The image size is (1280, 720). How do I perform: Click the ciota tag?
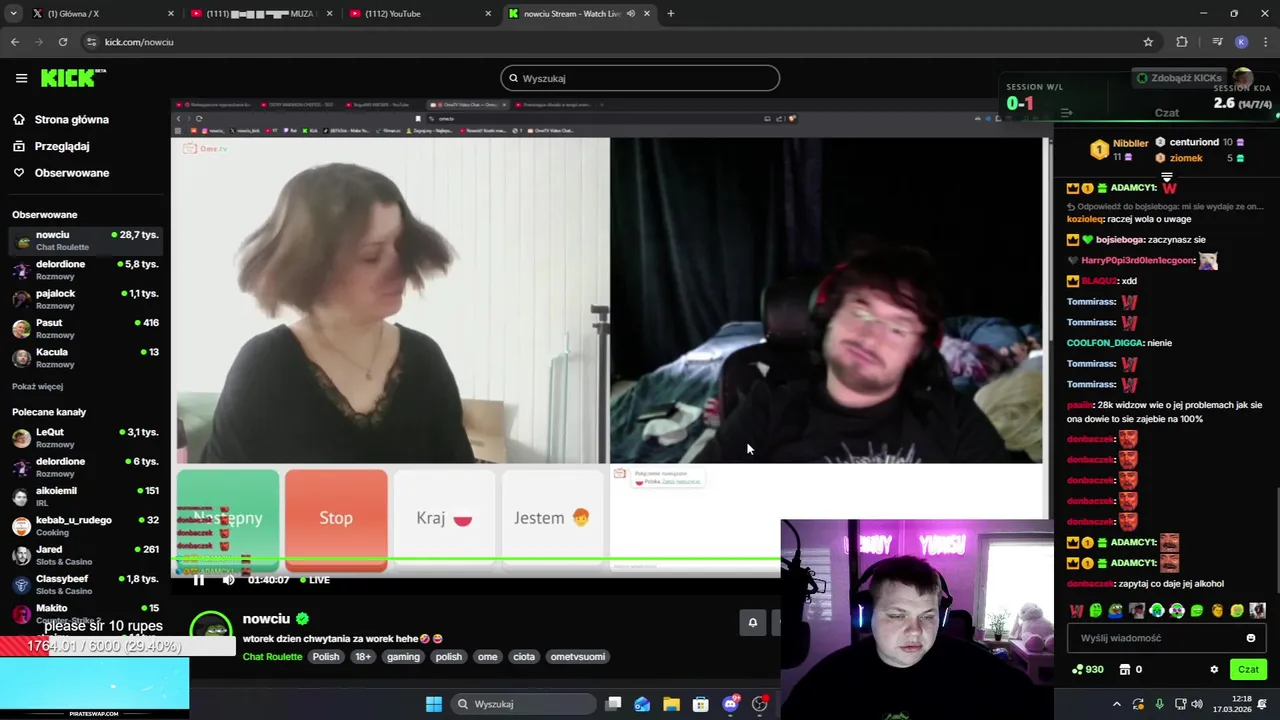point(524,657)
